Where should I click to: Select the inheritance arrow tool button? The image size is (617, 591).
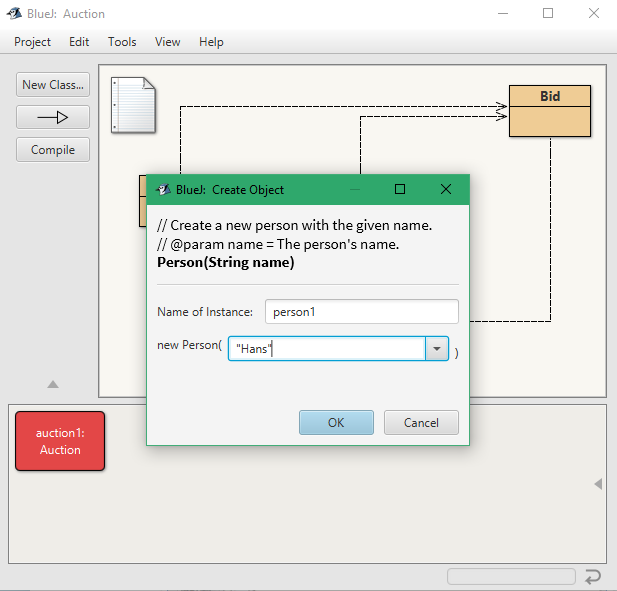[x=53, y=117]
